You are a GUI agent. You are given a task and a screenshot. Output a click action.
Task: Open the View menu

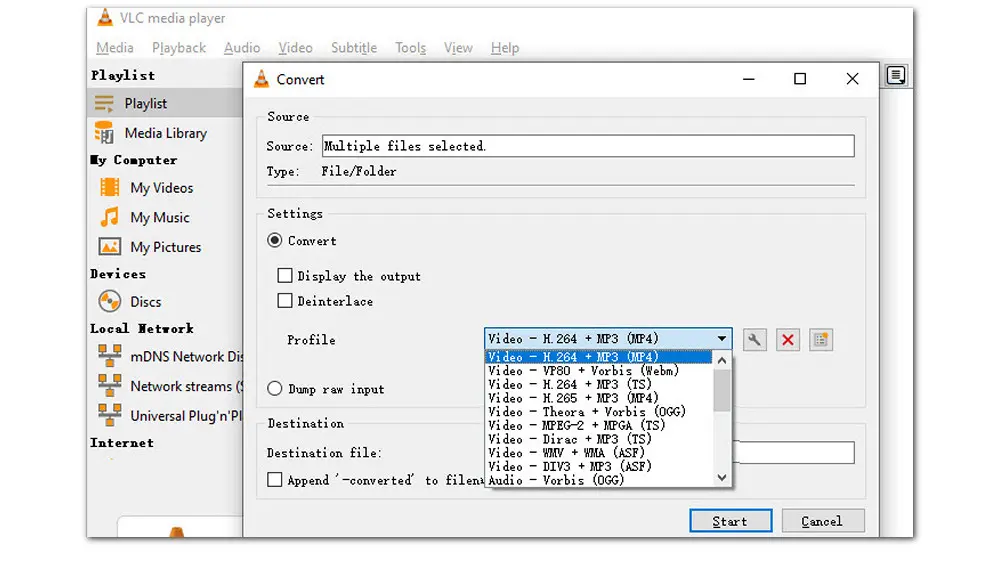coord(458,48)
